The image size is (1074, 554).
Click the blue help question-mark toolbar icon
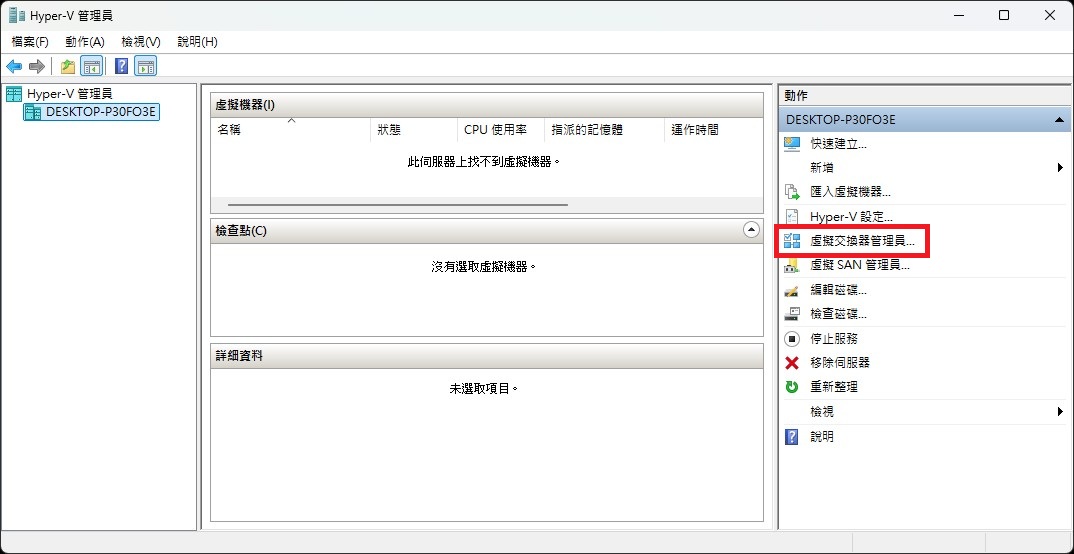[121, 66]
